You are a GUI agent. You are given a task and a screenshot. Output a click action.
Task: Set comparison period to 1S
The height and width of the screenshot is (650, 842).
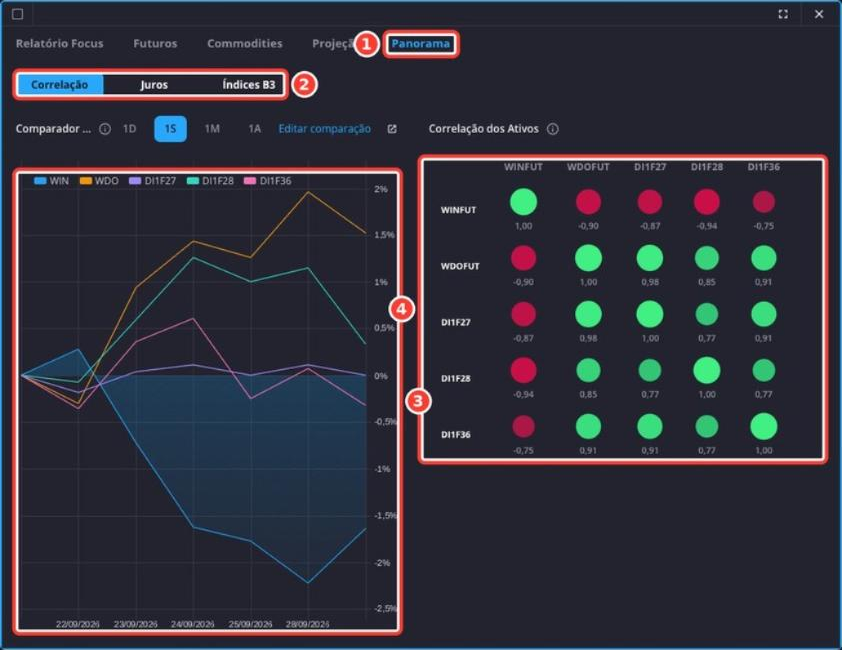pos(170,129)
